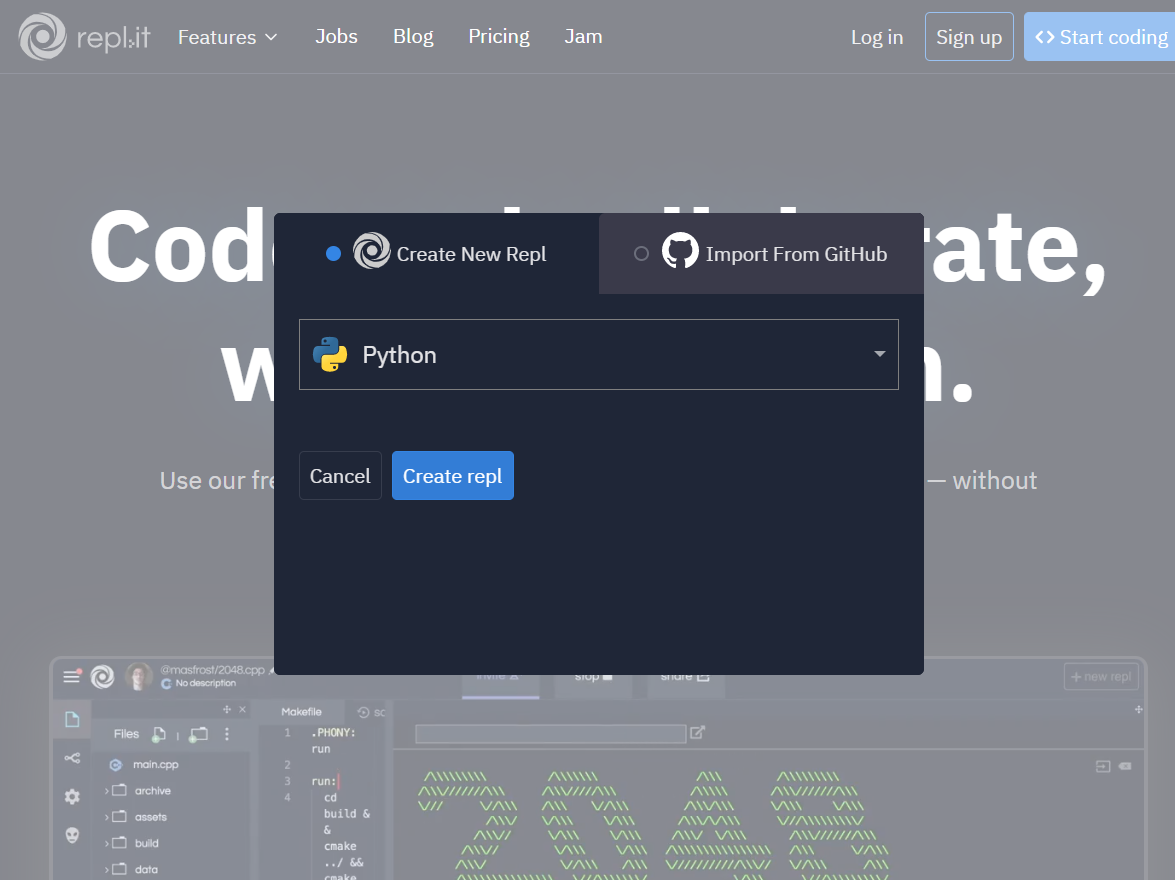Click the GitHub octocat icon in the dialog
The height and width of the screenshot is (880, 1175).
680,251
